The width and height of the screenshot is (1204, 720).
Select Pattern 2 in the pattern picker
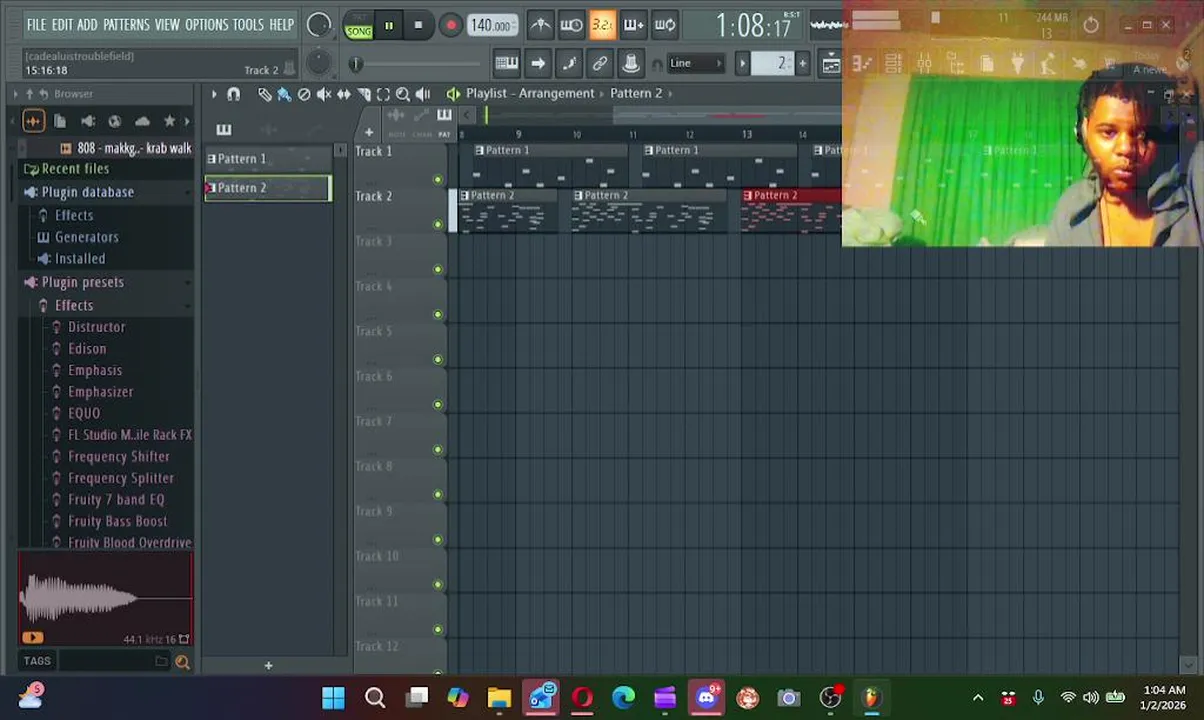coord(267,188)
